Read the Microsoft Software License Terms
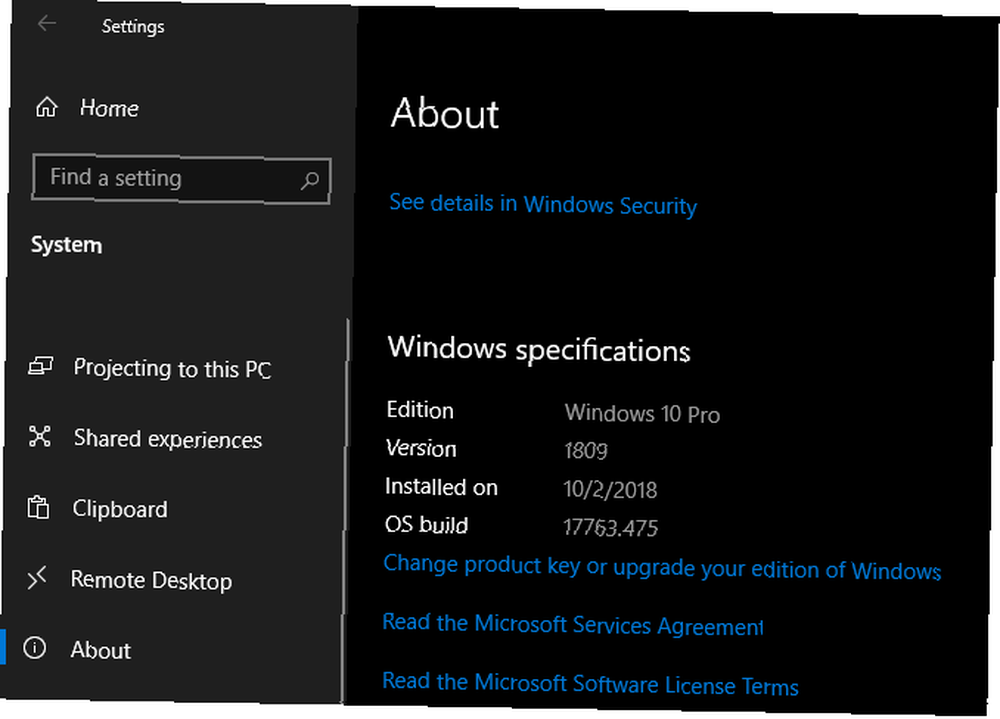 [590, 683]
